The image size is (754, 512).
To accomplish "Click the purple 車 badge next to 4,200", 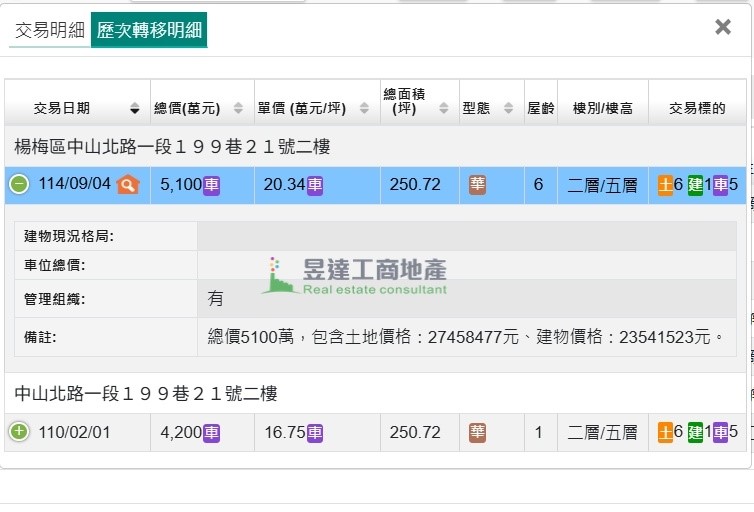I will (x=211, y=433).
